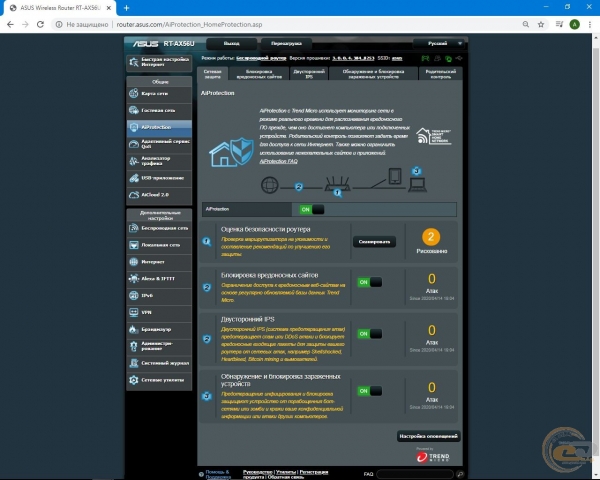This screenshot has height=480, width=600.
Task: Click the Scan (Сканировать) button
Action: point(374,242)
